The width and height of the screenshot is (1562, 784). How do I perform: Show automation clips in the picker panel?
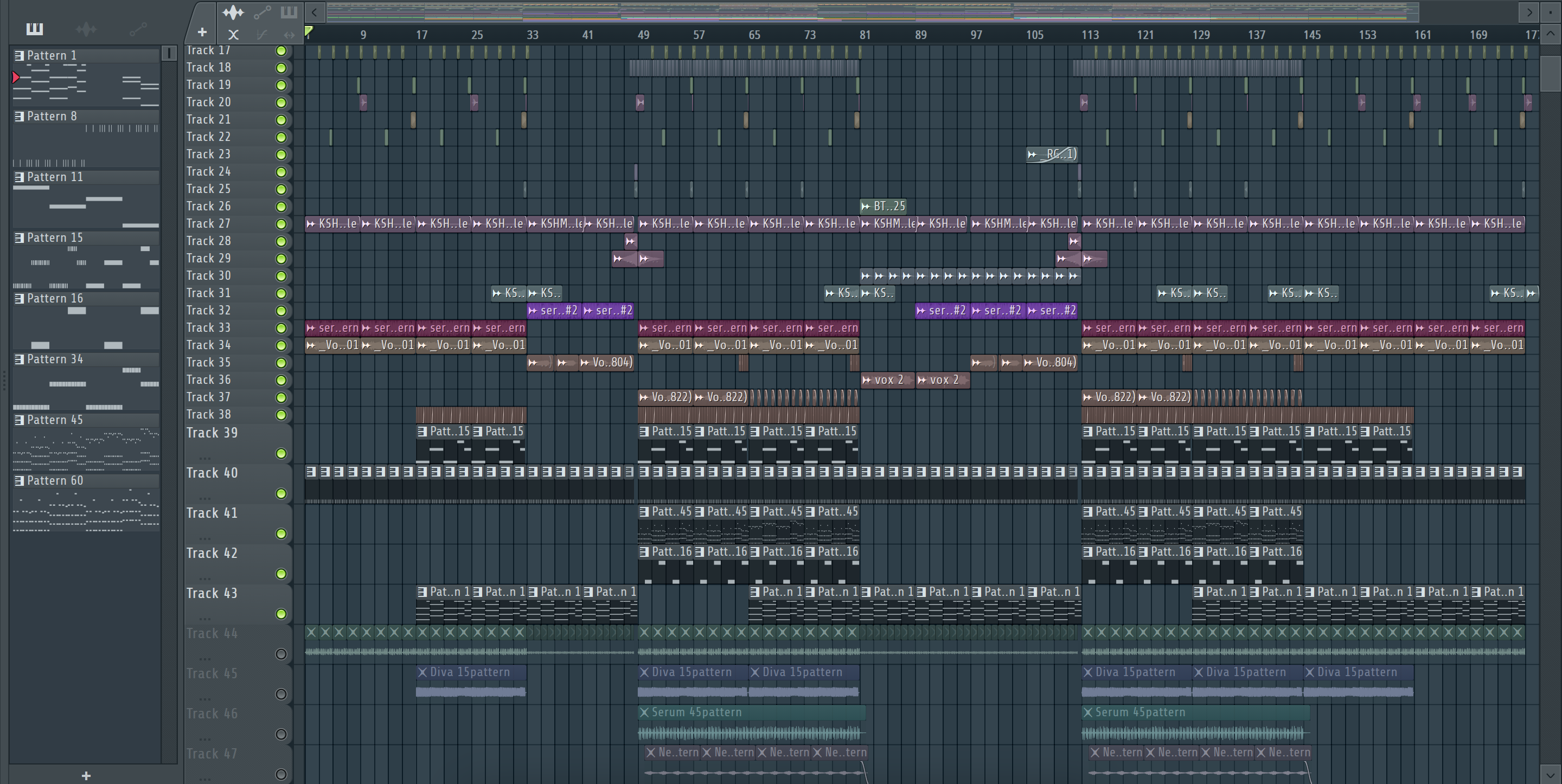[x=138, y=29]
